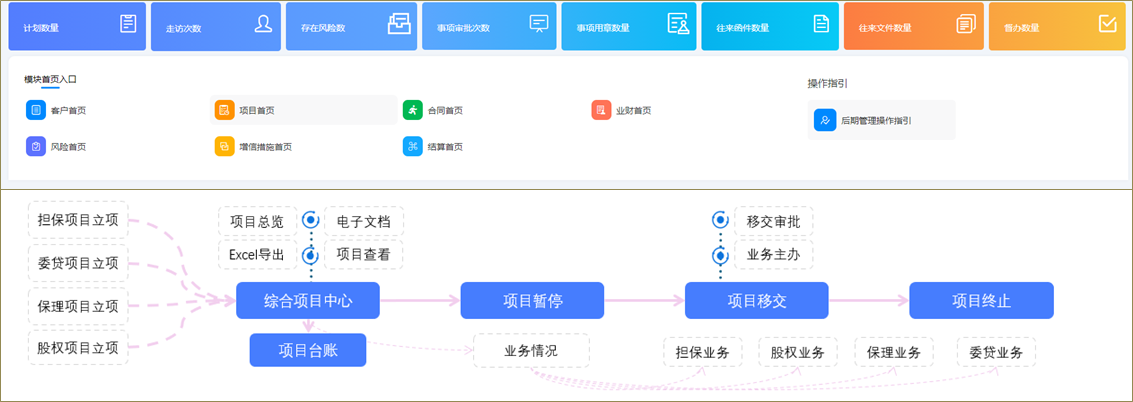Click the inbox tray icon on 存在风险数 card
Screen dimensions: 1133x402
click(398, 24)
